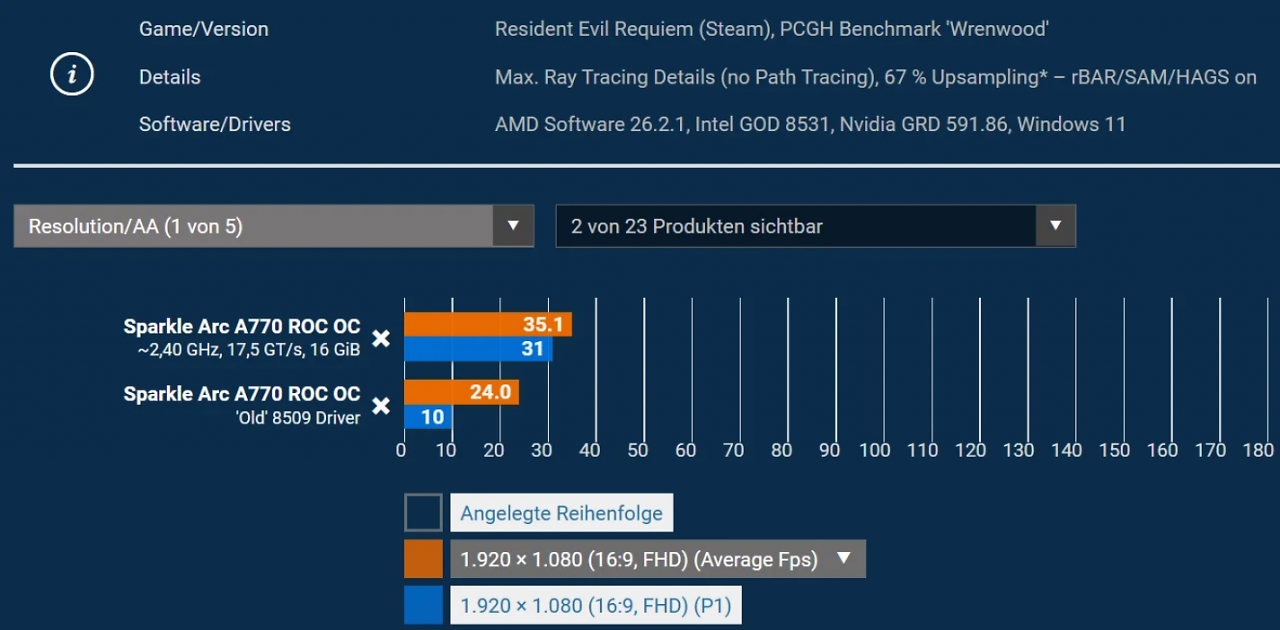Toggle the Angelegte Reihenfolge checkbox
Screen dimensions: 1280x630
423,512
